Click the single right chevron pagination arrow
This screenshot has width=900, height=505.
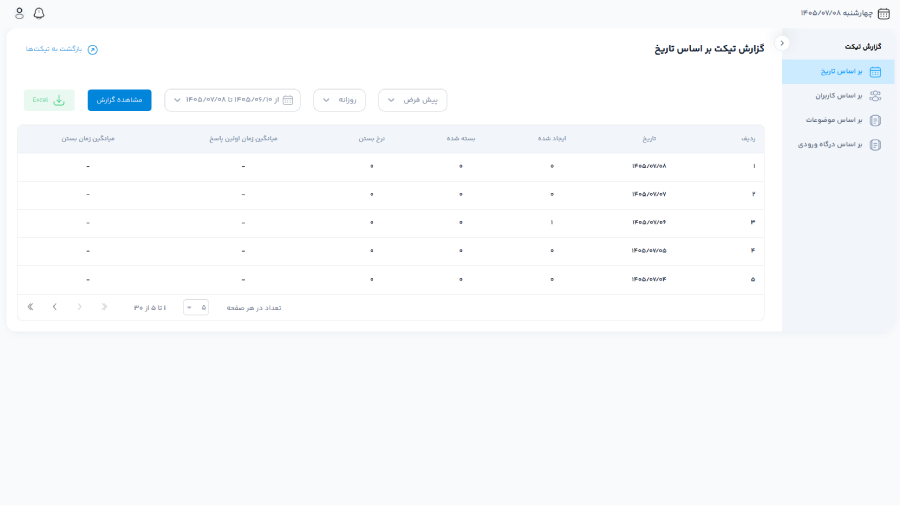point(80,307)
